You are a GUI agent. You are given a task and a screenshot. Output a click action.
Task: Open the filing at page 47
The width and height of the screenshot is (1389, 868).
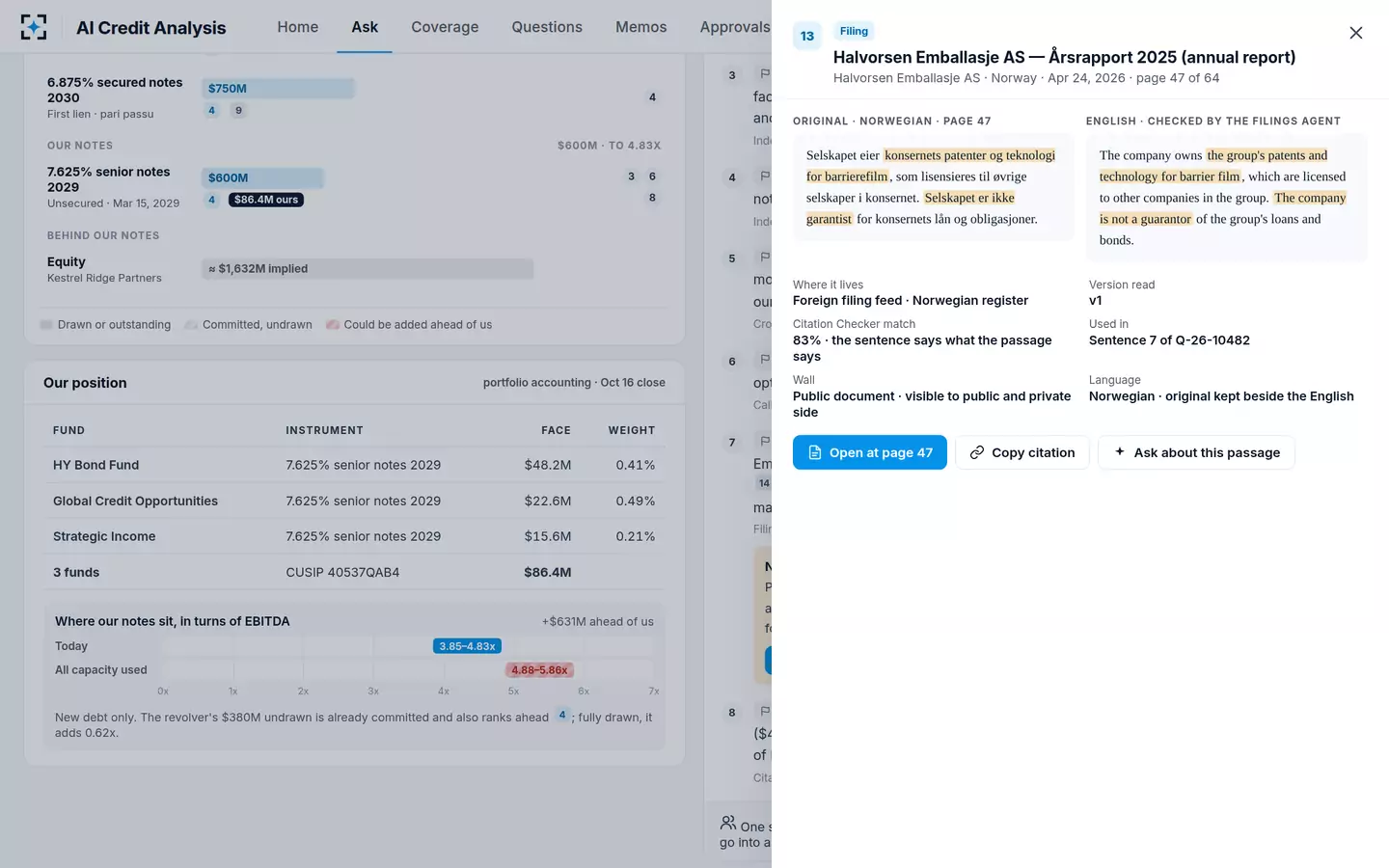(x=870, y=452)
